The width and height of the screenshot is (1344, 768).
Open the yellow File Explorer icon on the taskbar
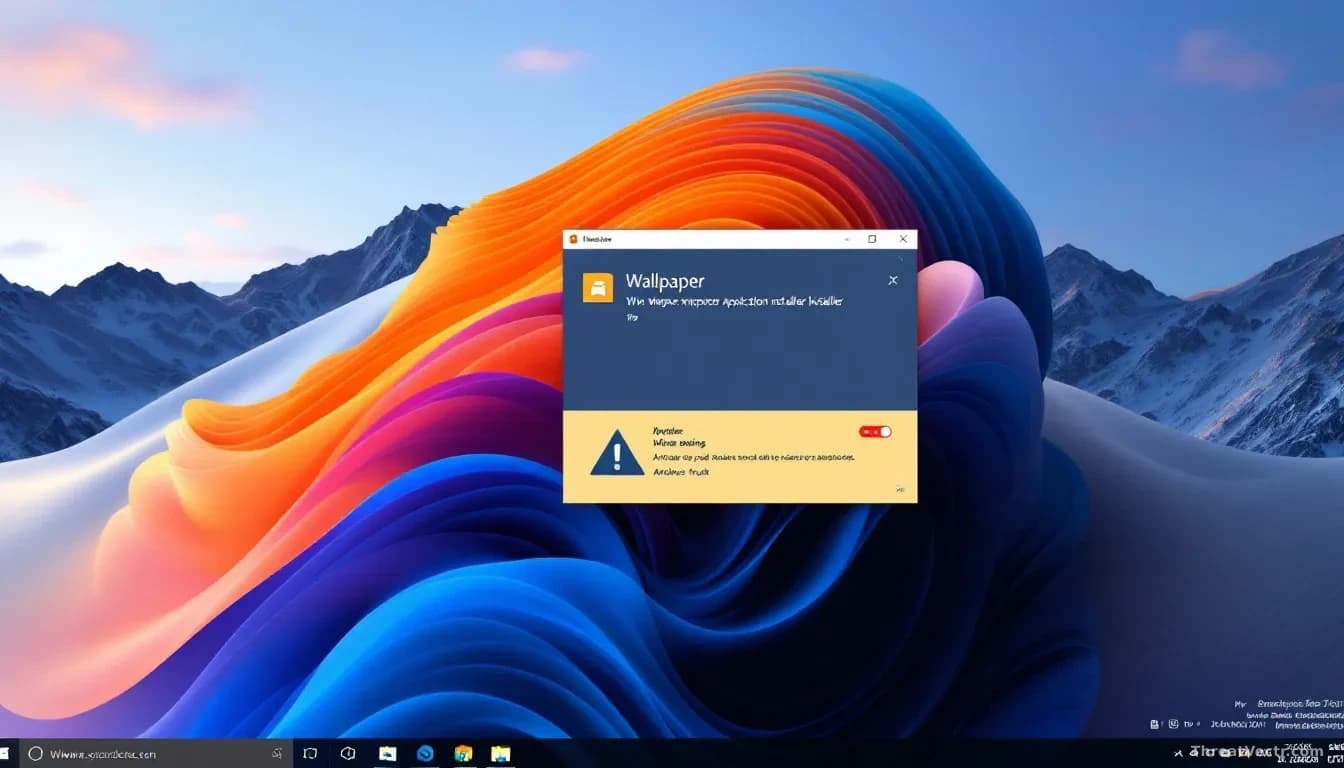pos(501,753)
